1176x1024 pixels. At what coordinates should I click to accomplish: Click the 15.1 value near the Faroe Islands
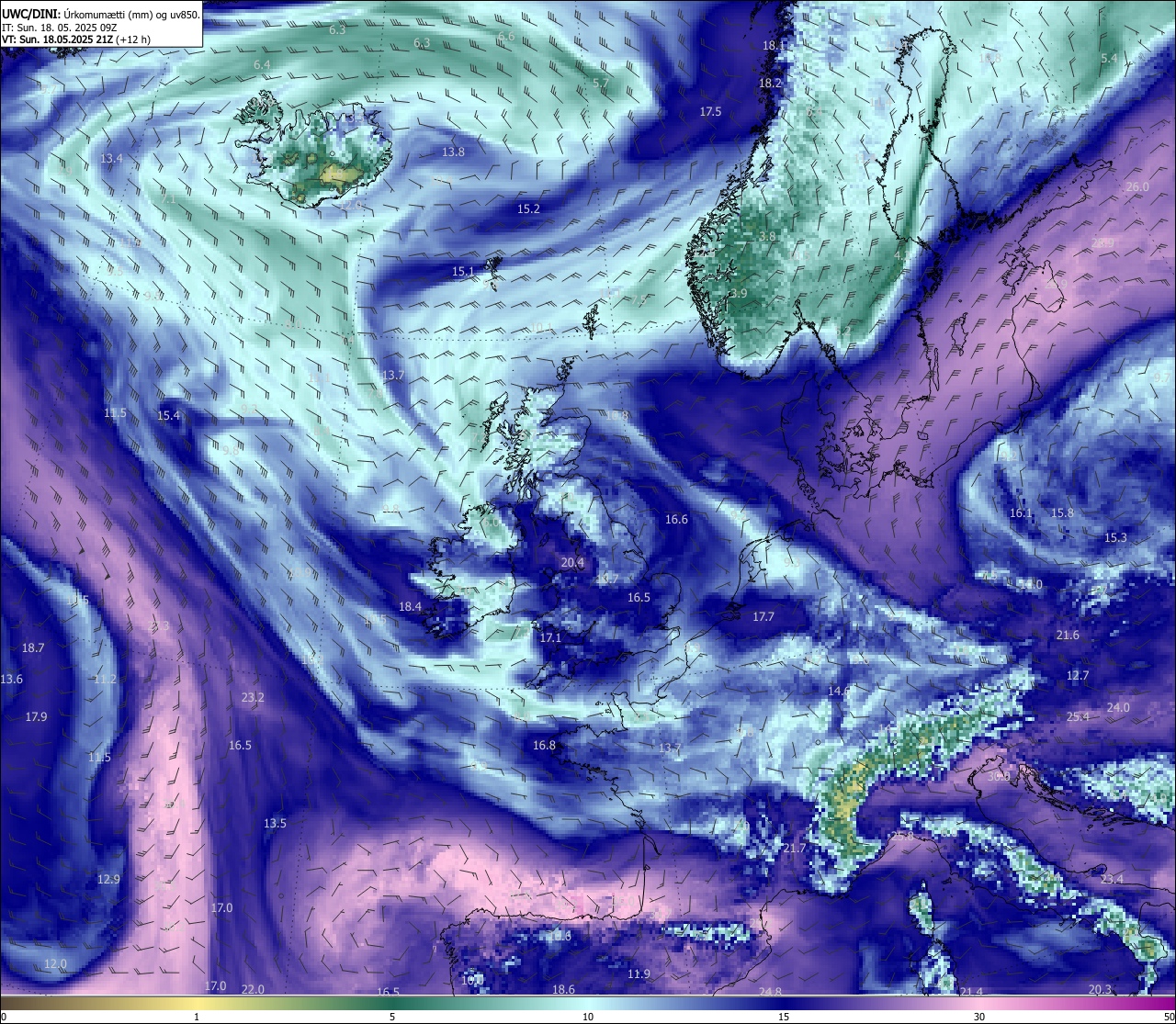click(463, 273)
